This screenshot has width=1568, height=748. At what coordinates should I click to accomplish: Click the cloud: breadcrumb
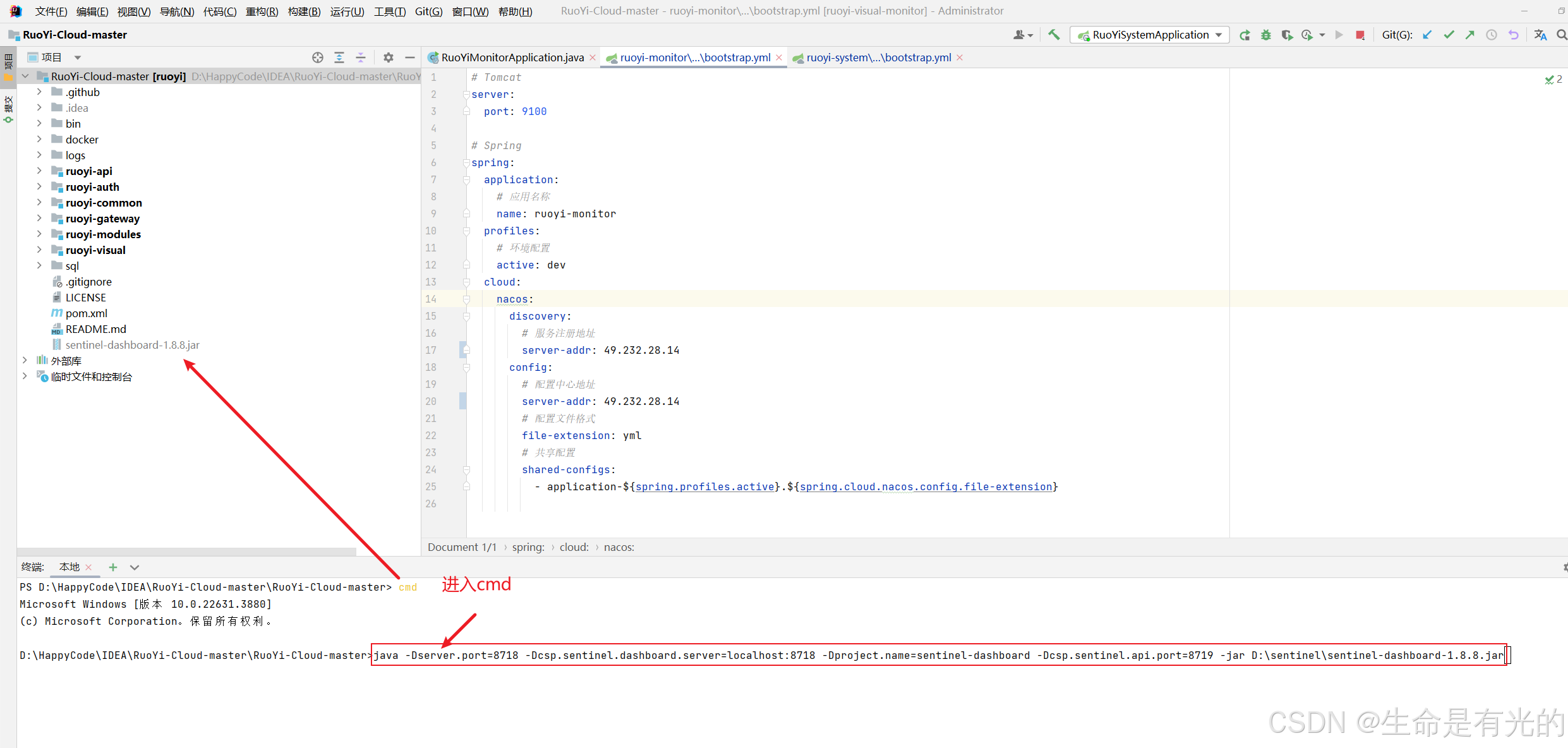click(574, 547)
